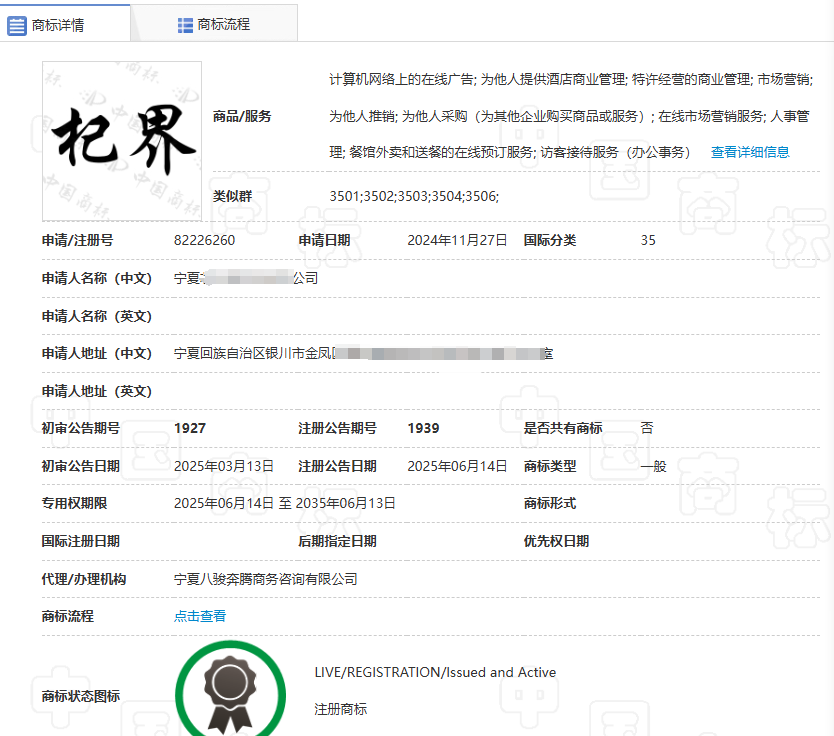Click the 类似群 codes starting with 3501
This screenshot has height=736, width=834.
click(x=414, y=196)
